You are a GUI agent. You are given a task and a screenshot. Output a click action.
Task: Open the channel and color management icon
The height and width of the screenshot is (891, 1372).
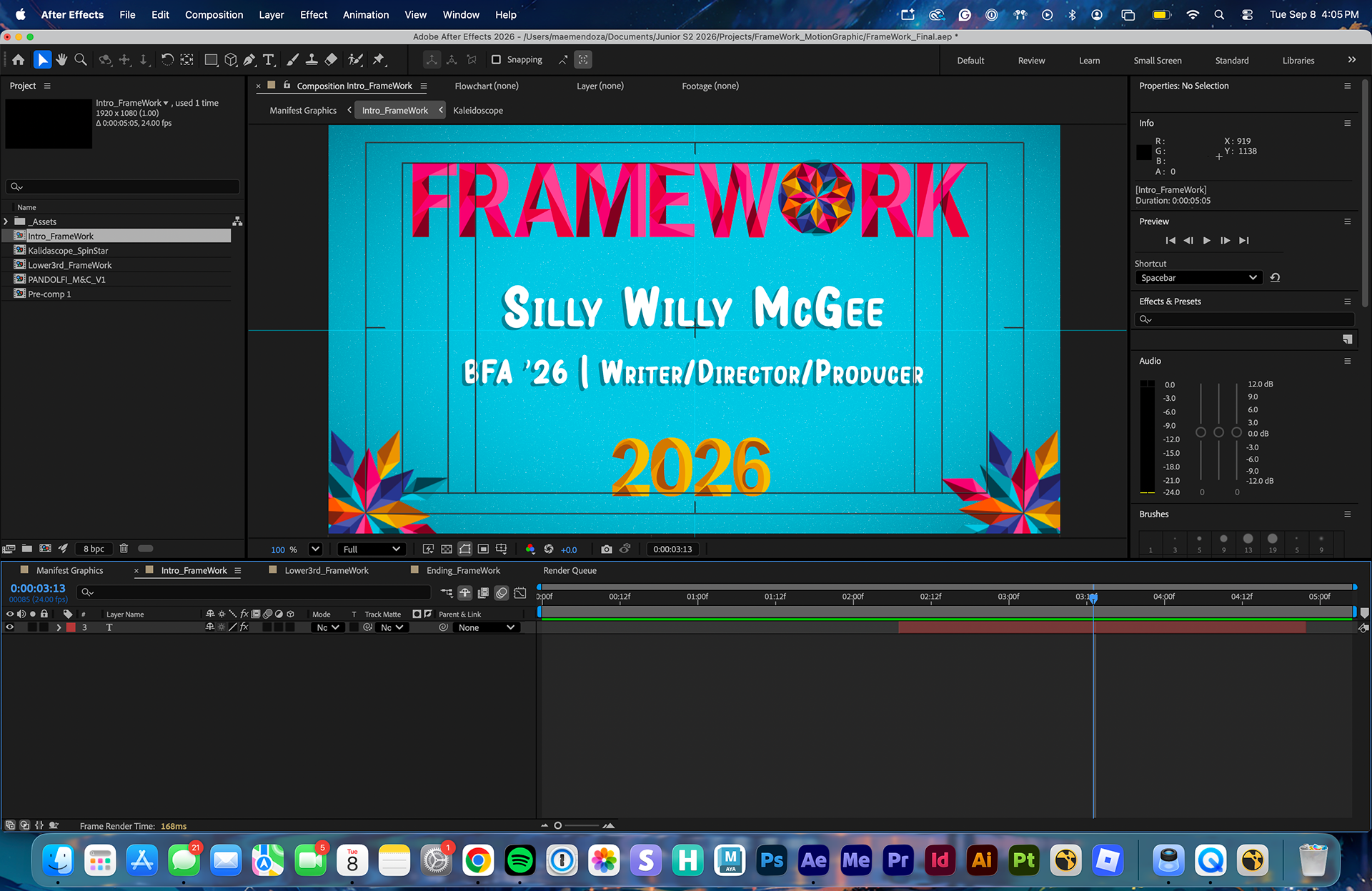(x=530, y=549)
